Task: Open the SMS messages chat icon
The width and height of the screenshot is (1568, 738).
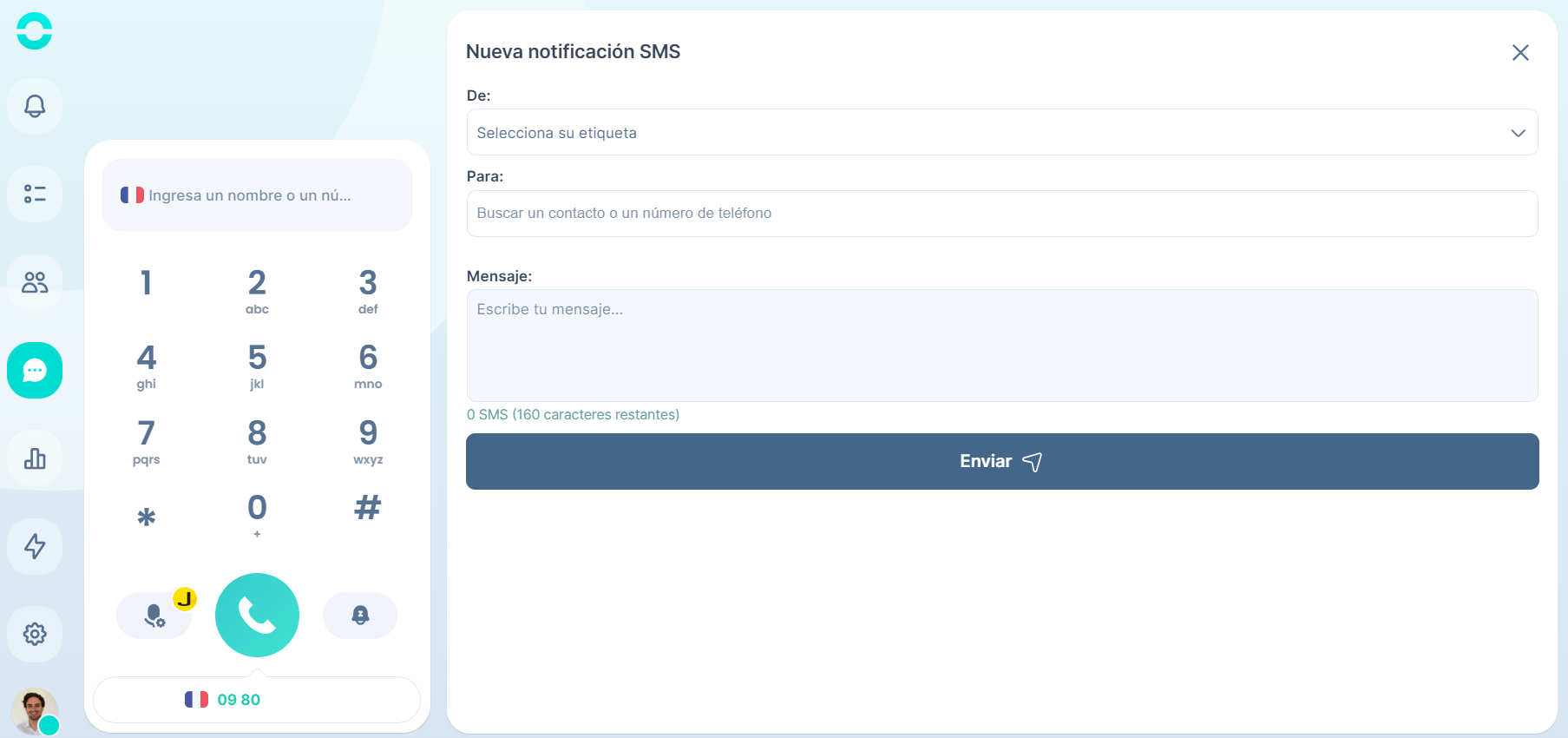Action: click(x=35, y=371)
